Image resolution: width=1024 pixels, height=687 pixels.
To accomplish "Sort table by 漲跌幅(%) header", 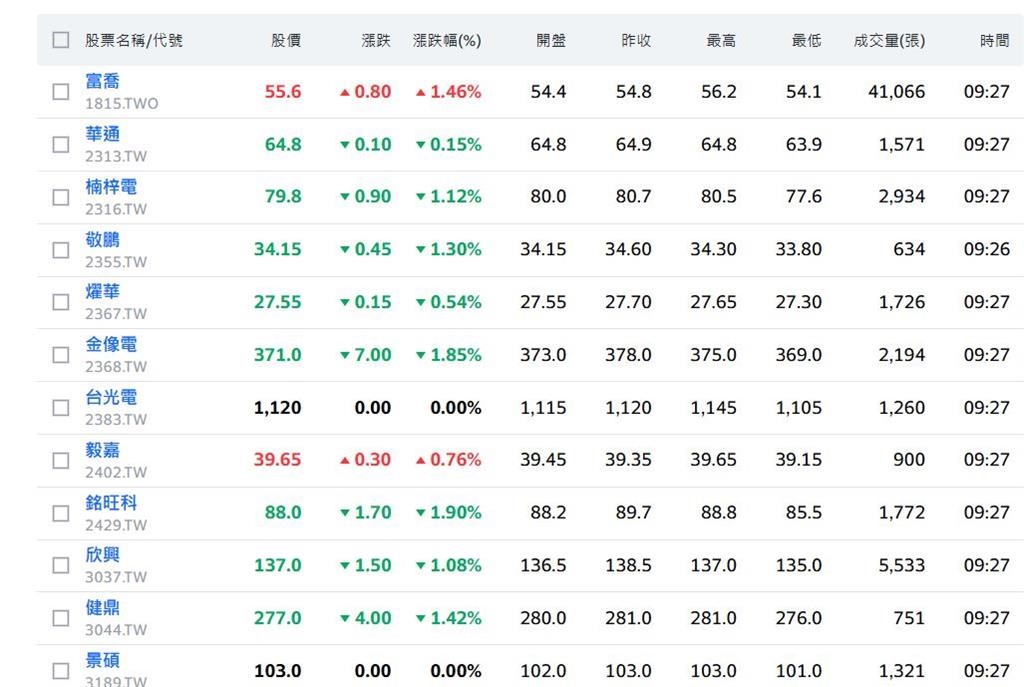I will 447,41.
